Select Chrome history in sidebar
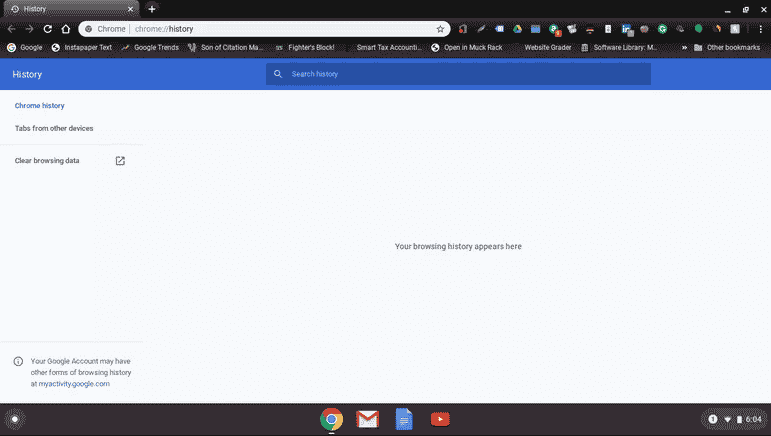 39,106
